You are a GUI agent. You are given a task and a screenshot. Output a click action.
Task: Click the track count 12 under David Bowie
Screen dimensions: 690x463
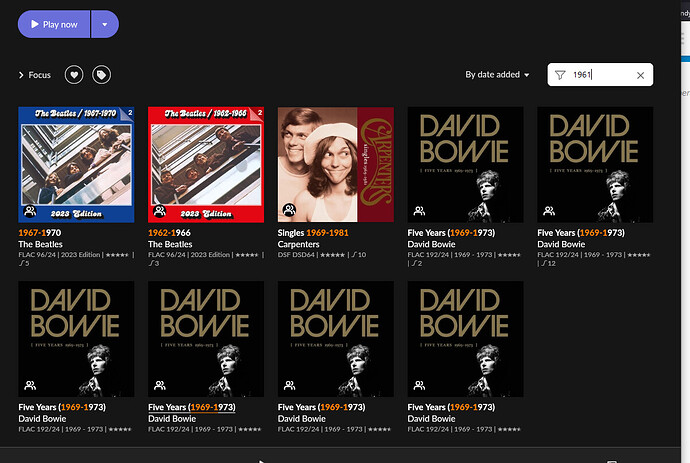point(548,263)
